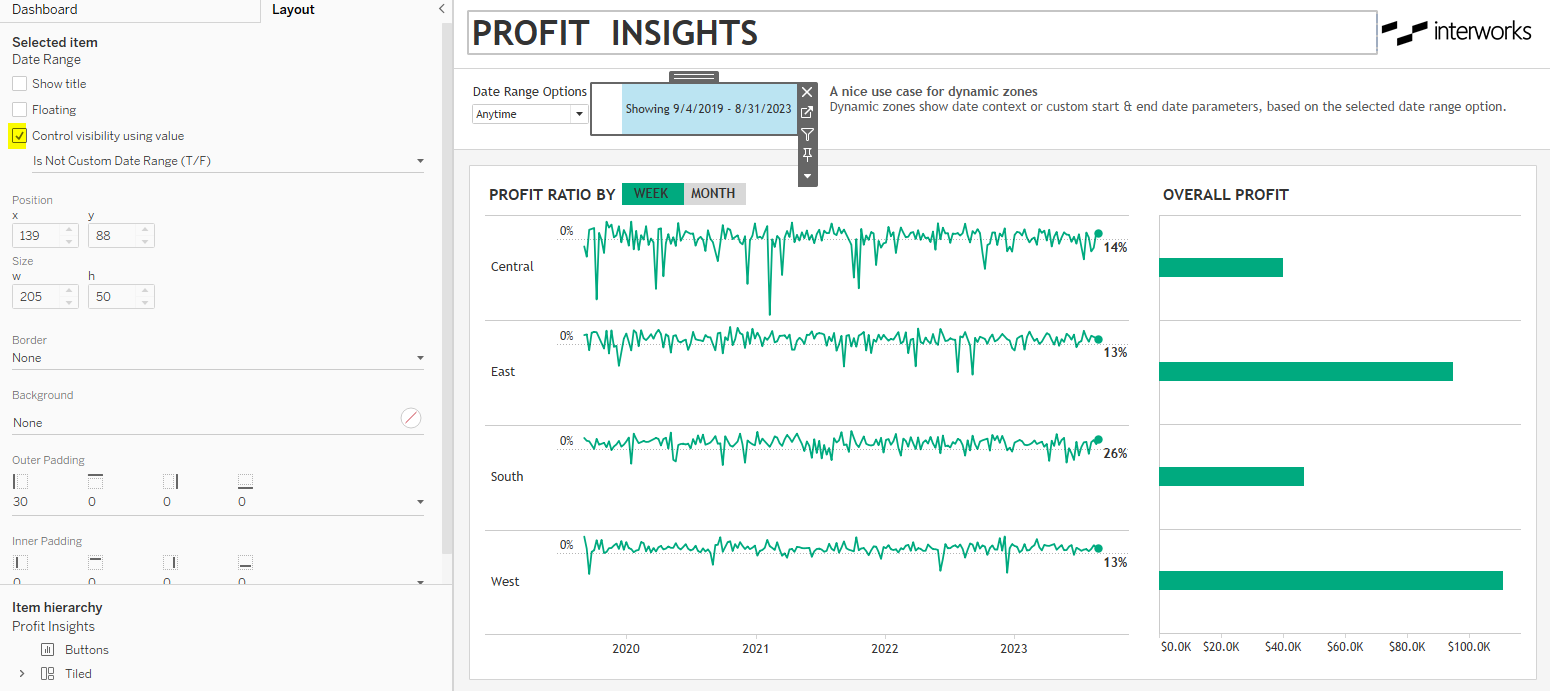Enable the Show title checkbox
1550x691 pixels.
point(19,84)
